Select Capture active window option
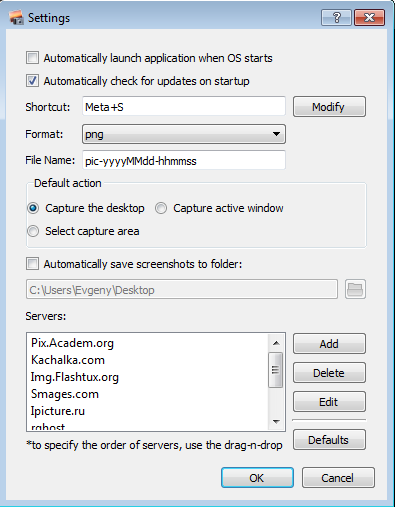Viewport: 395px width, 507px height. tap(161, 208)
